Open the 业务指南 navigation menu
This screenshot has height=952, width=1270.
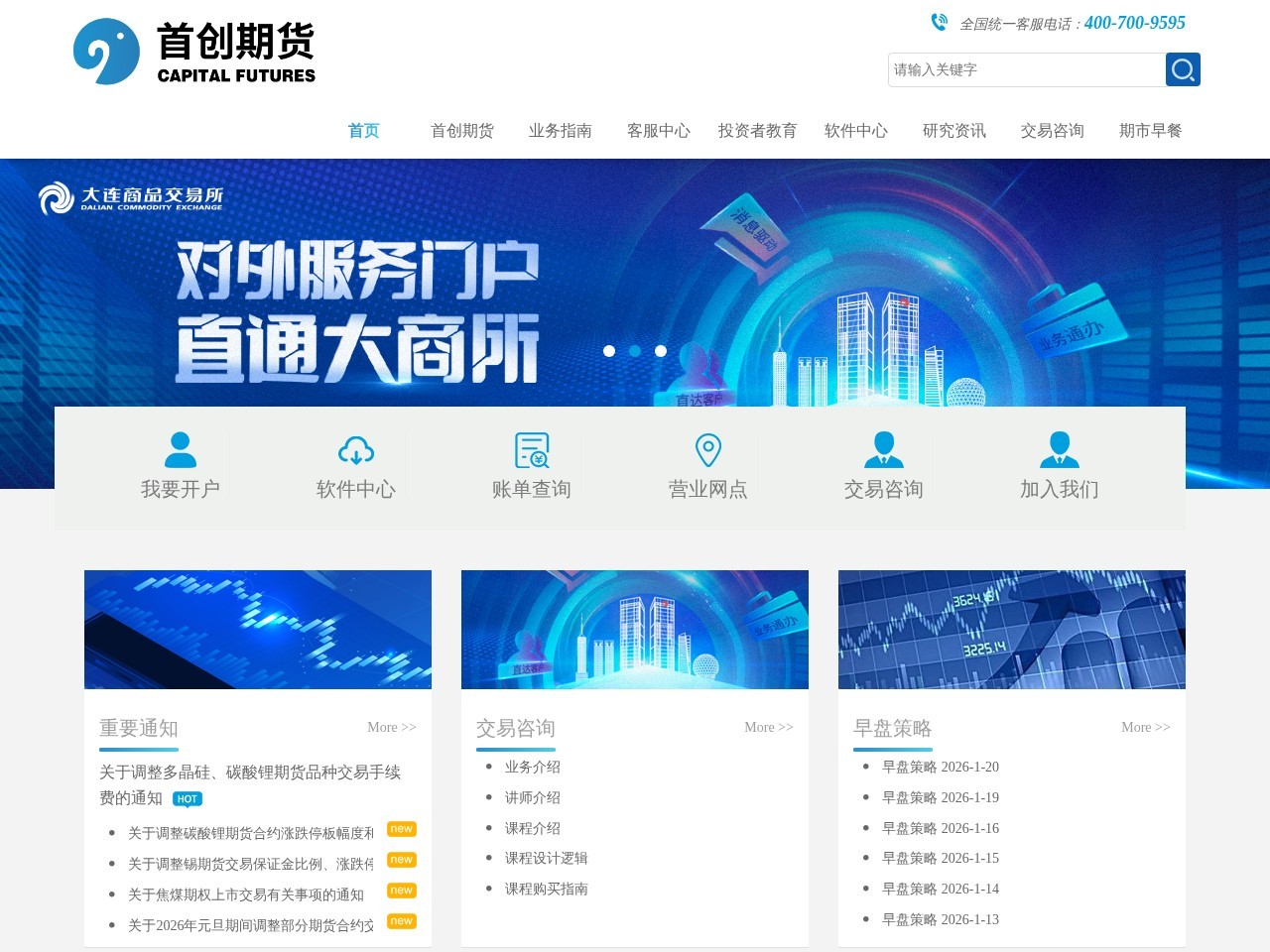[560, 131]
